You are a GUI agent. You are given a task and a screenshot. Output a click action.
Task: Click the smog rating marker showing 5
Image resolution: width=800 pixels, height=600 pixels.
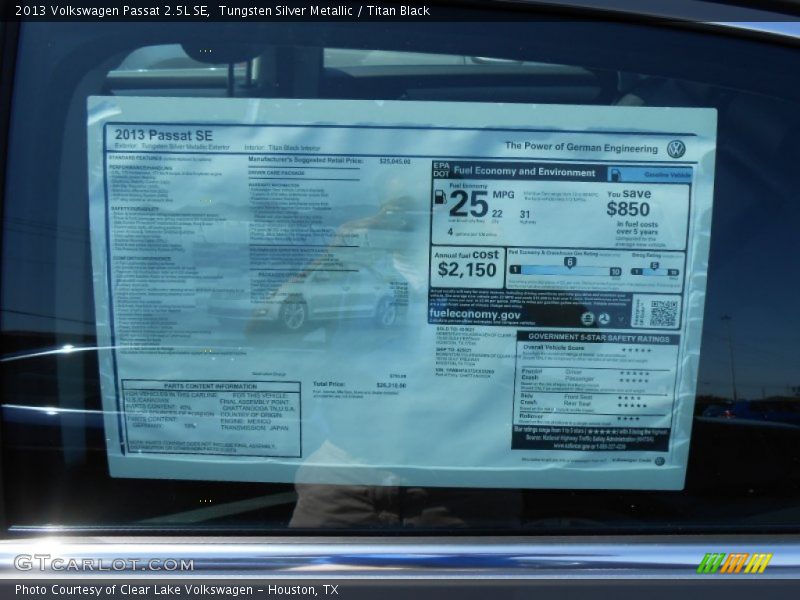tap(654, 266)
